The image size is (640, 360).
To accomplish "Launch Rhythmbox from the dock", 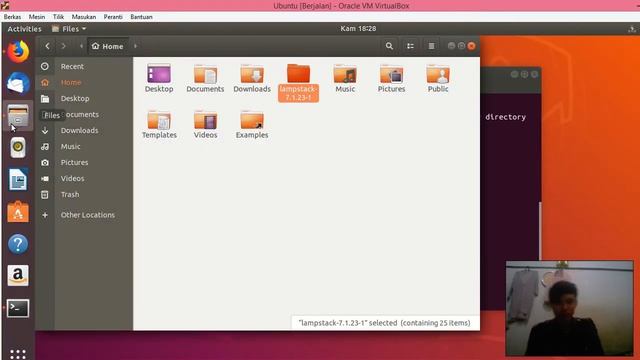I will tap(18, 147).
